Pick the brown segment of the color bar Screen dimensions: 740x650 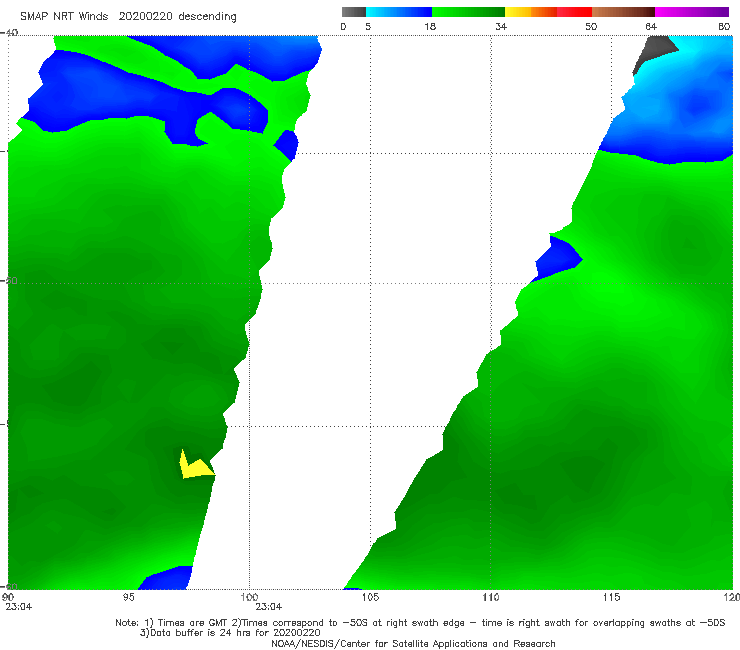coord(623,12)
